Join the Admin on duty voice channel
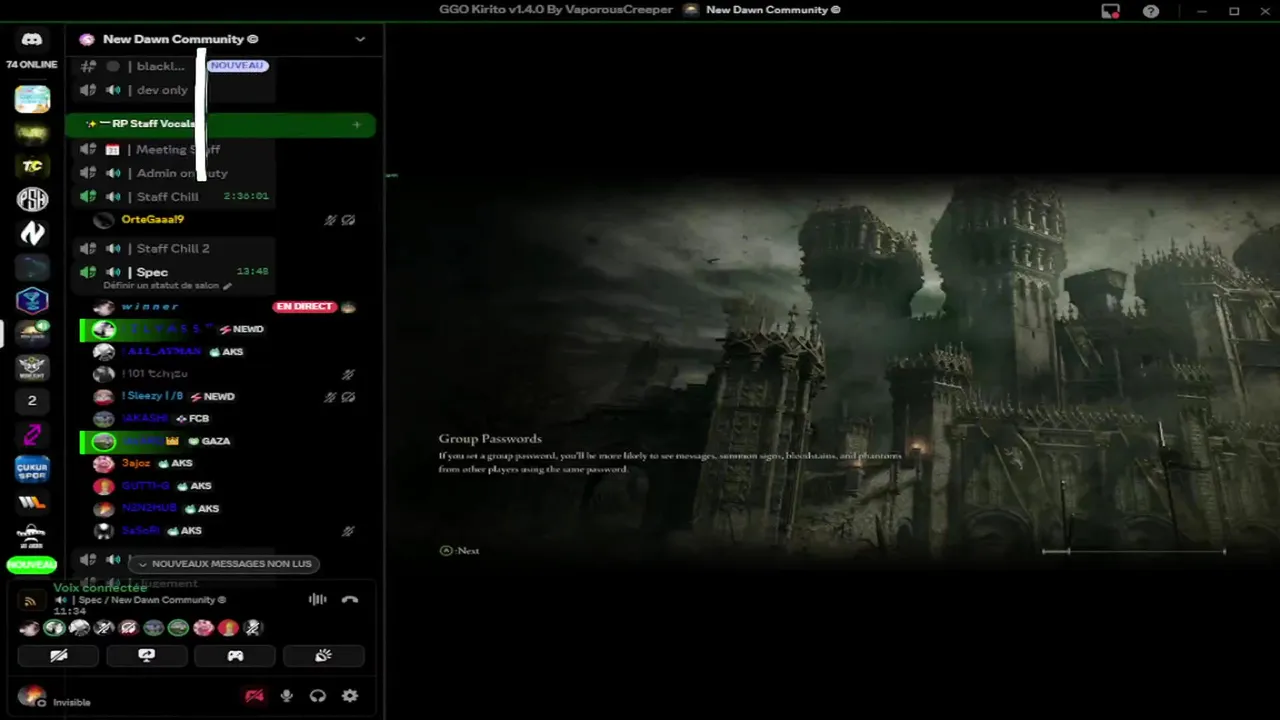Screen dimensions: 1280x720 point(176,173)
